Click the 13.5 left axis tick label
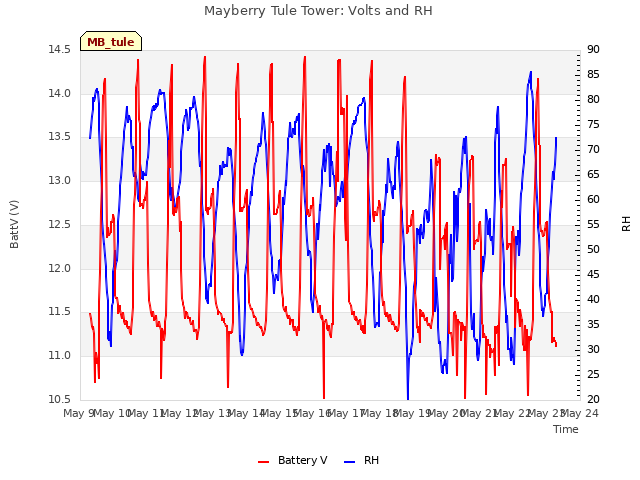This screenshot has height=480, width=640. [59, 136]
